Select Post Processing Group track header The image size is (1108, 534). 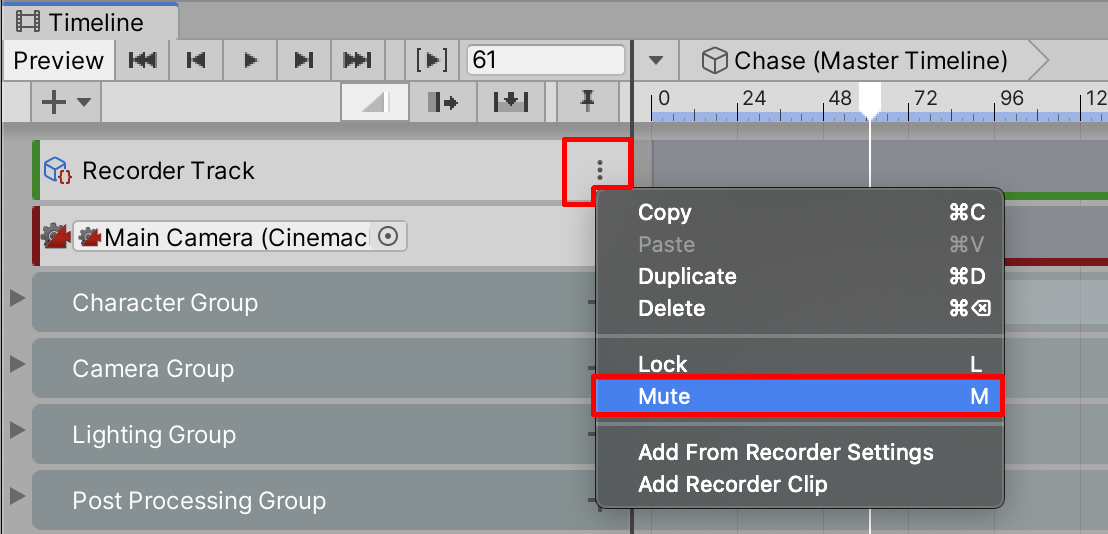[x=314, y=500]
